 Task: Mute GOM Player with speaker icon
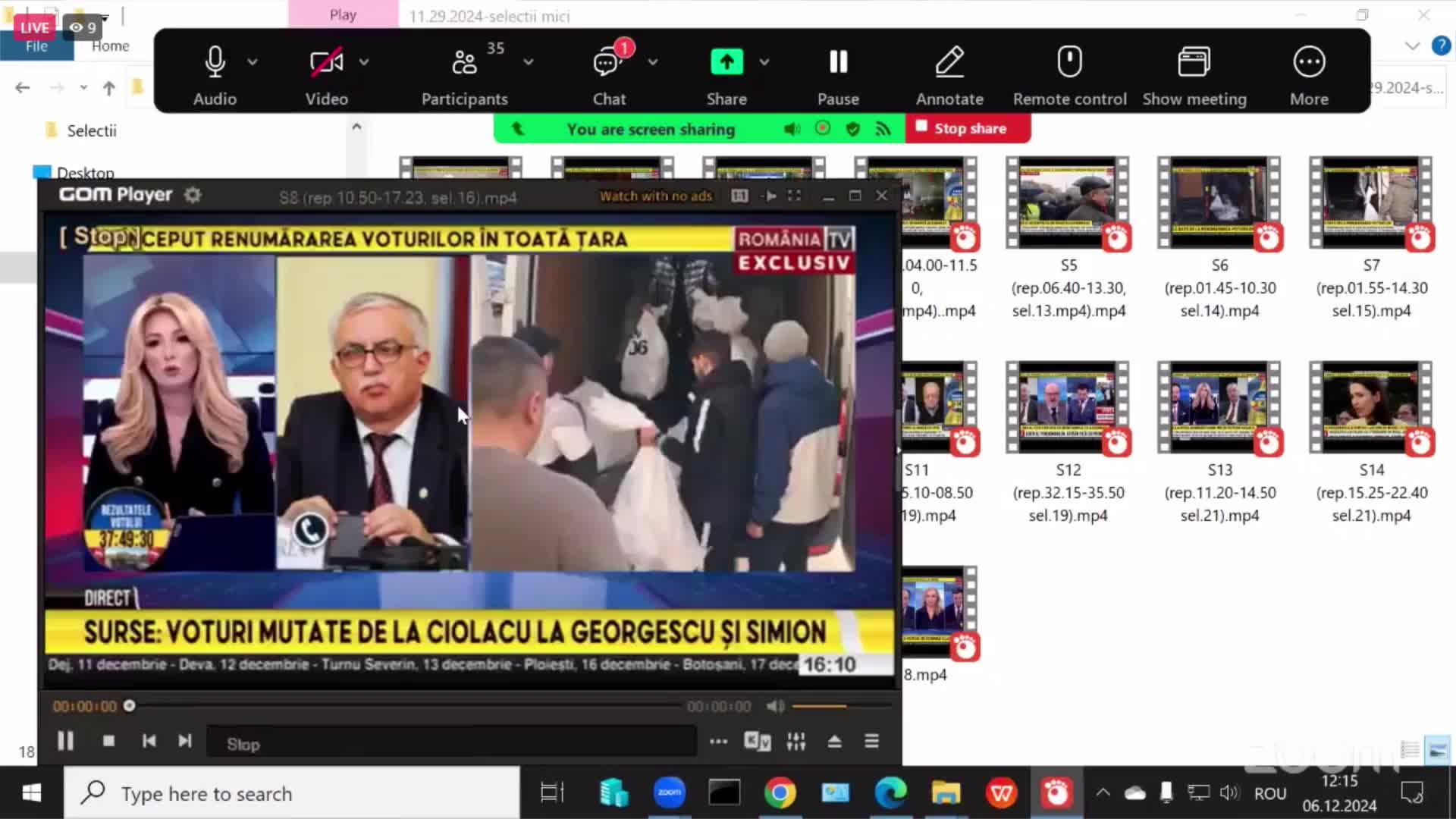775,707
